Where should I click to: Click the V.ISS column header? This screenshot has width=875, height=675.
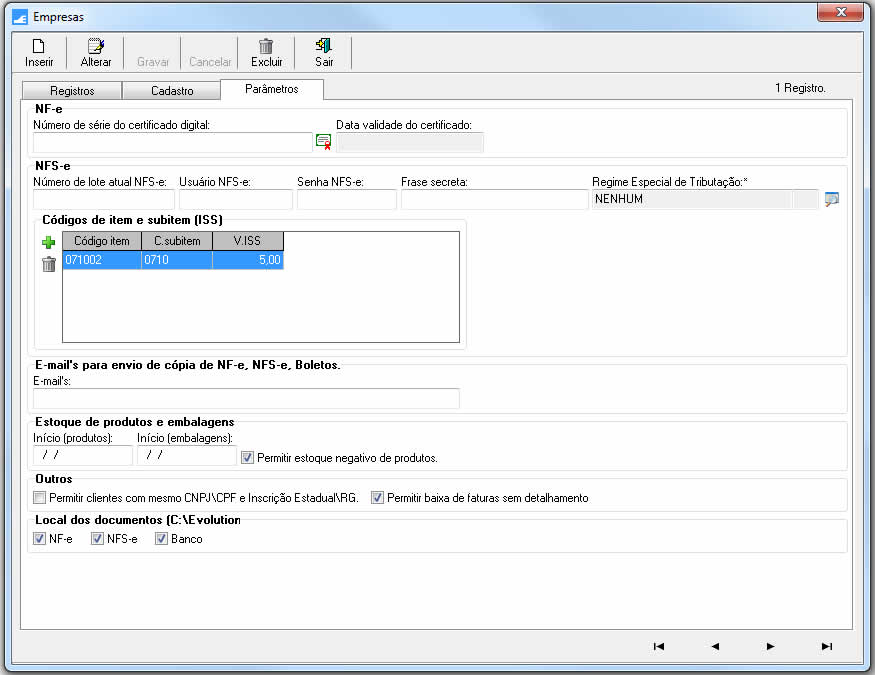[247, 241]
